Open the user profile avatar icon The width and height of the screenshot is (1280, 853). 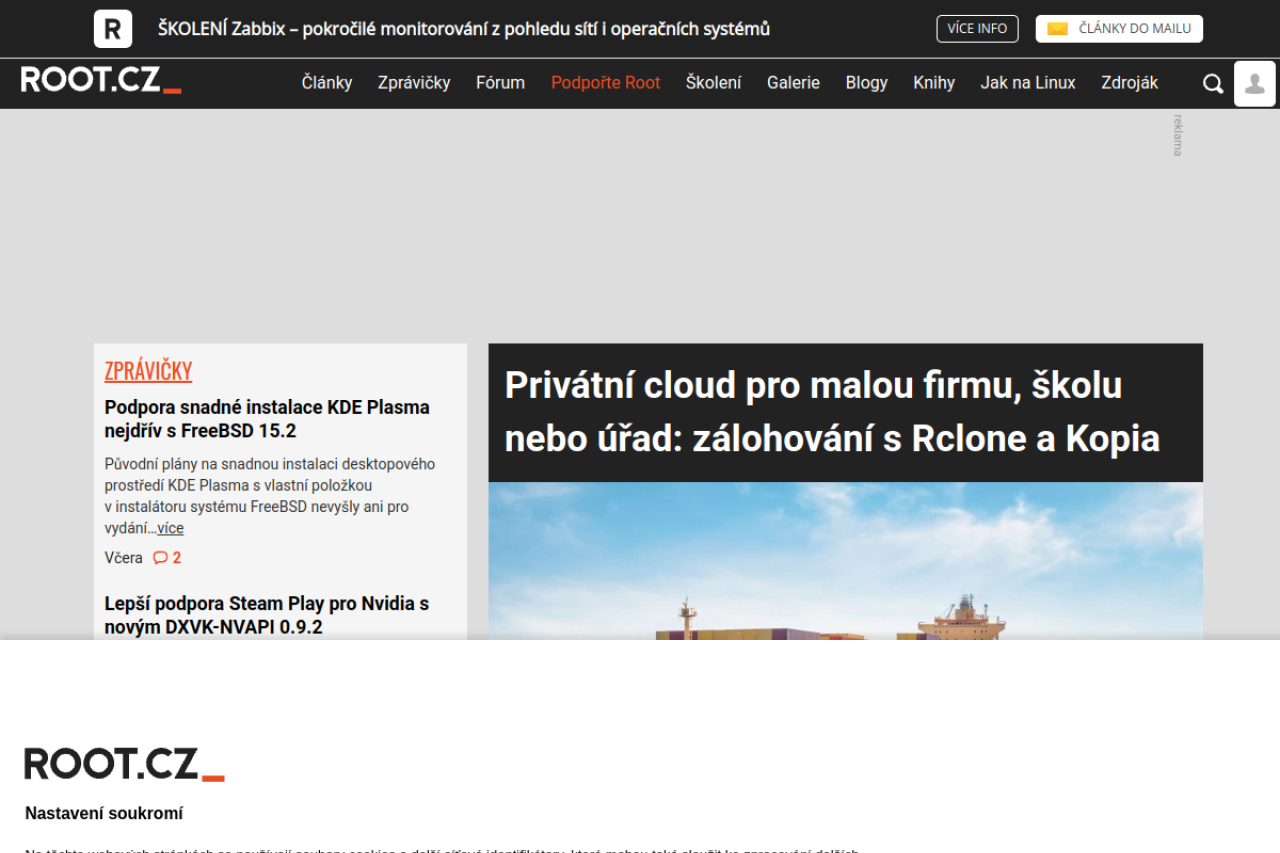point(1255,84)
